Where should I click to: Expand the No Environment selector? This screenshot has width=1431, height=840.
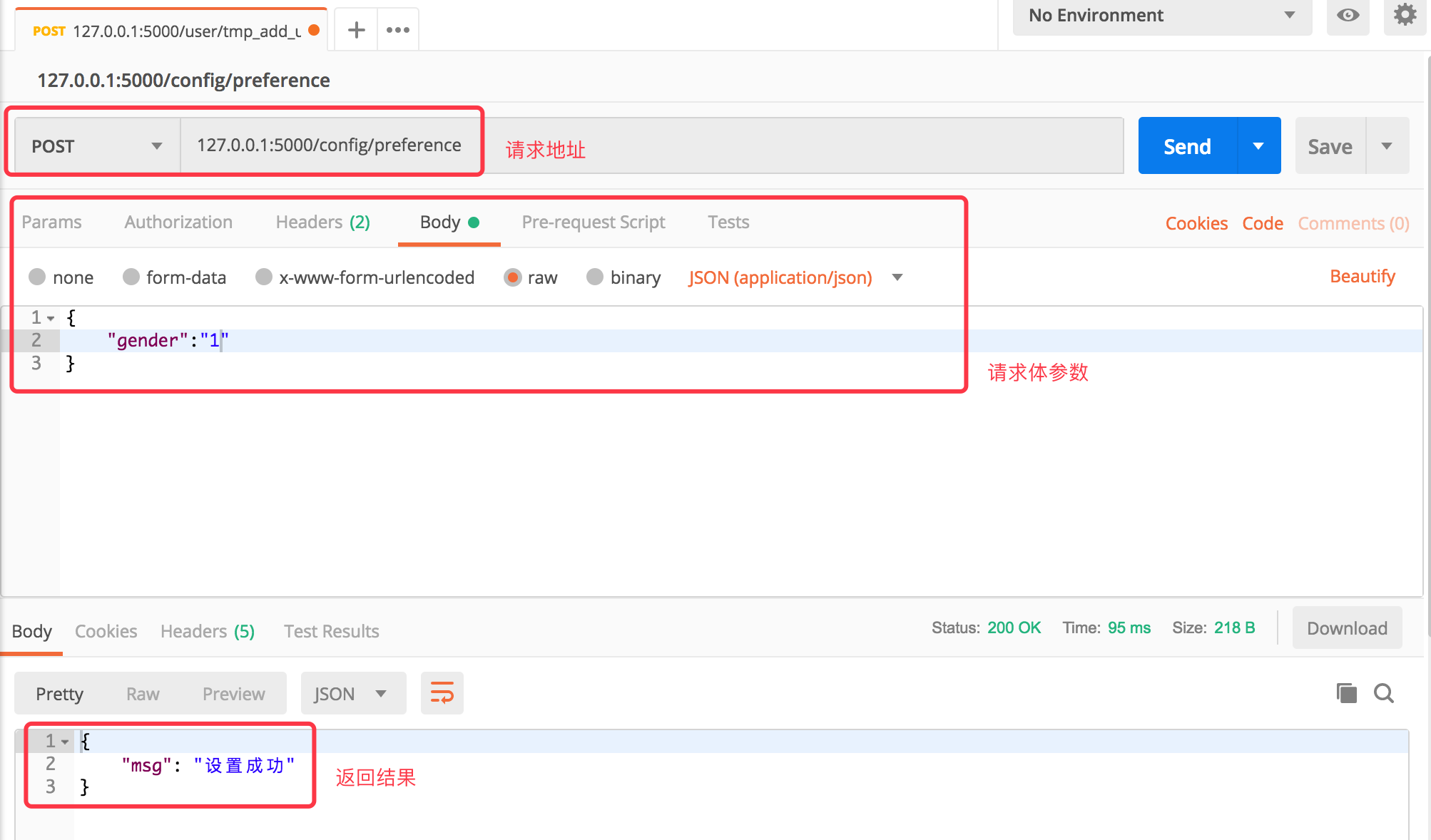(1161, 16)
